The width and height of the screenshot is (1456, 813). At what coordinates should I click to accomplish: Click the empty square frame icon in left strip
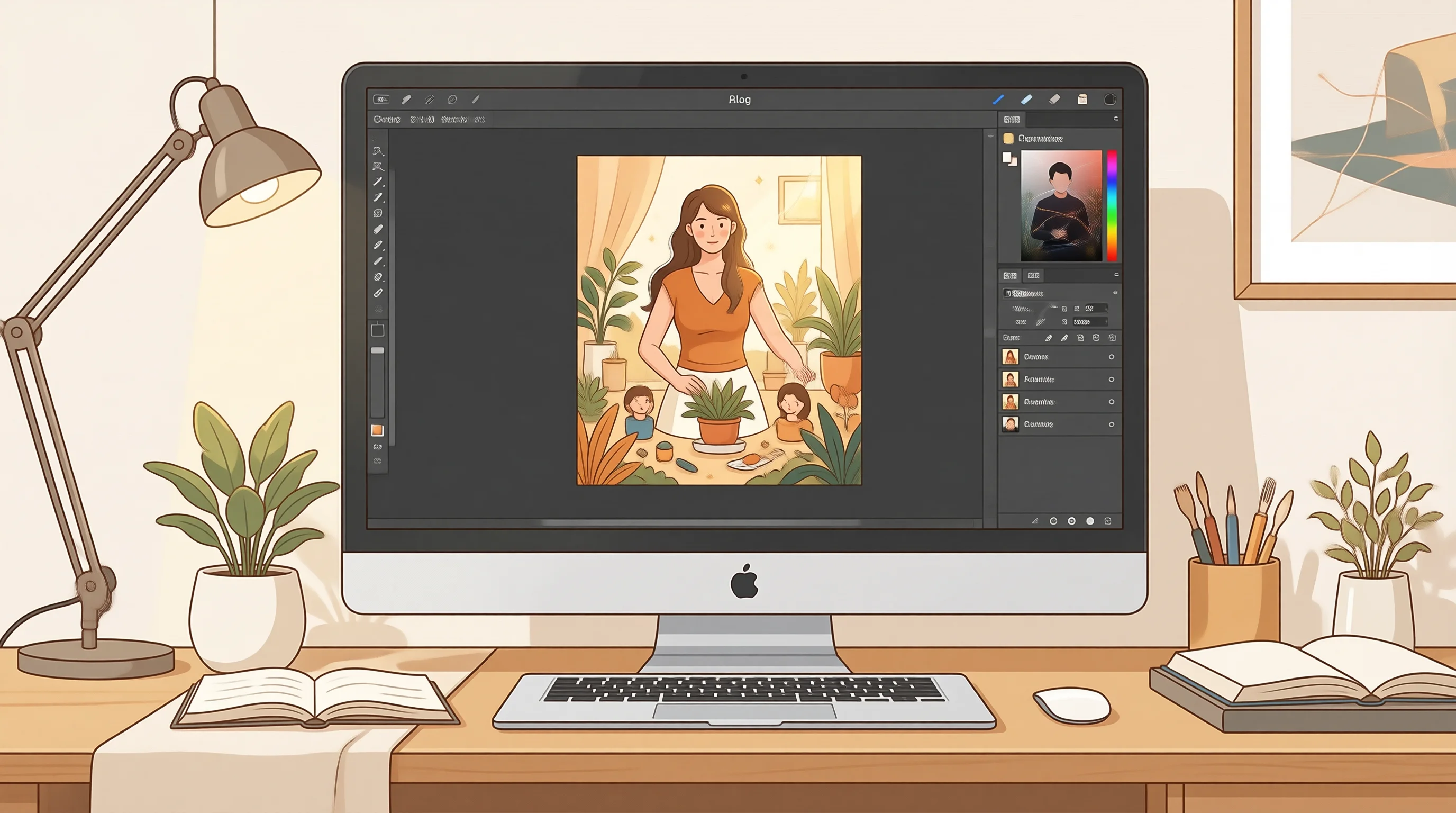[x=378, y=330]
